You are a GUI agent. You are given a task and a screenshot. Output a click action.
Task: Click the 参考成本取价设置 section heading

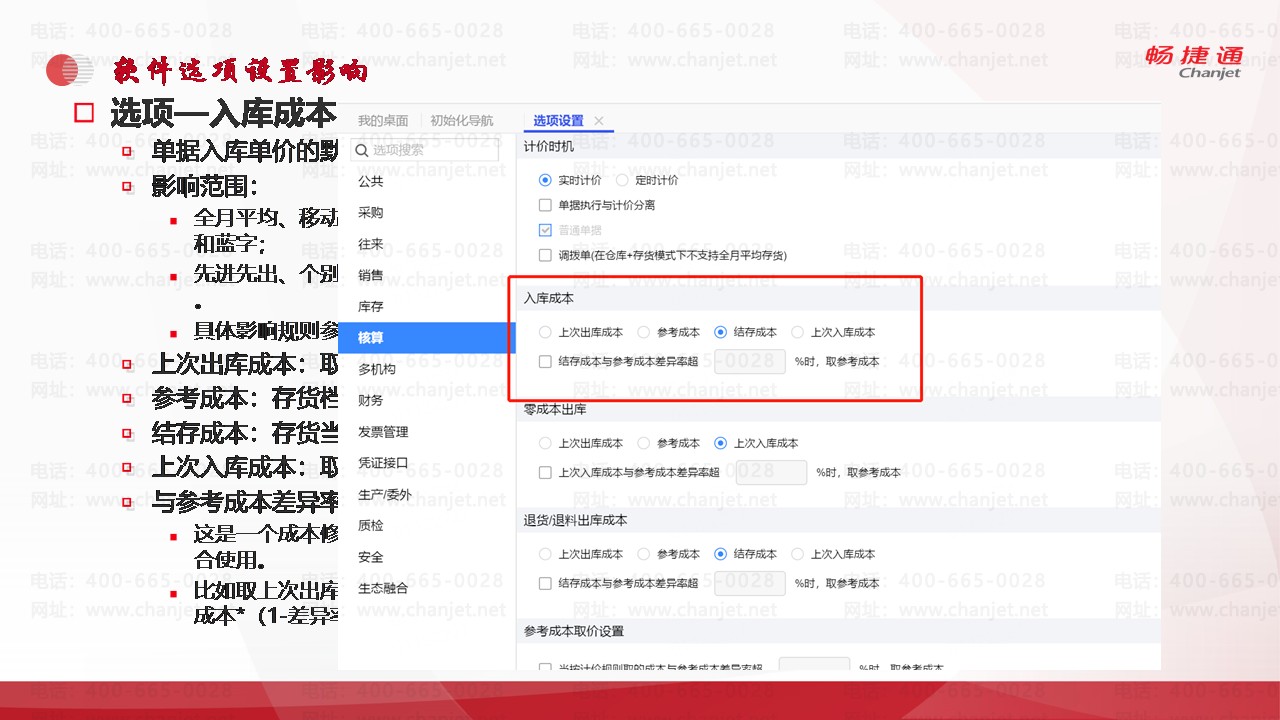tap(574, 631)
